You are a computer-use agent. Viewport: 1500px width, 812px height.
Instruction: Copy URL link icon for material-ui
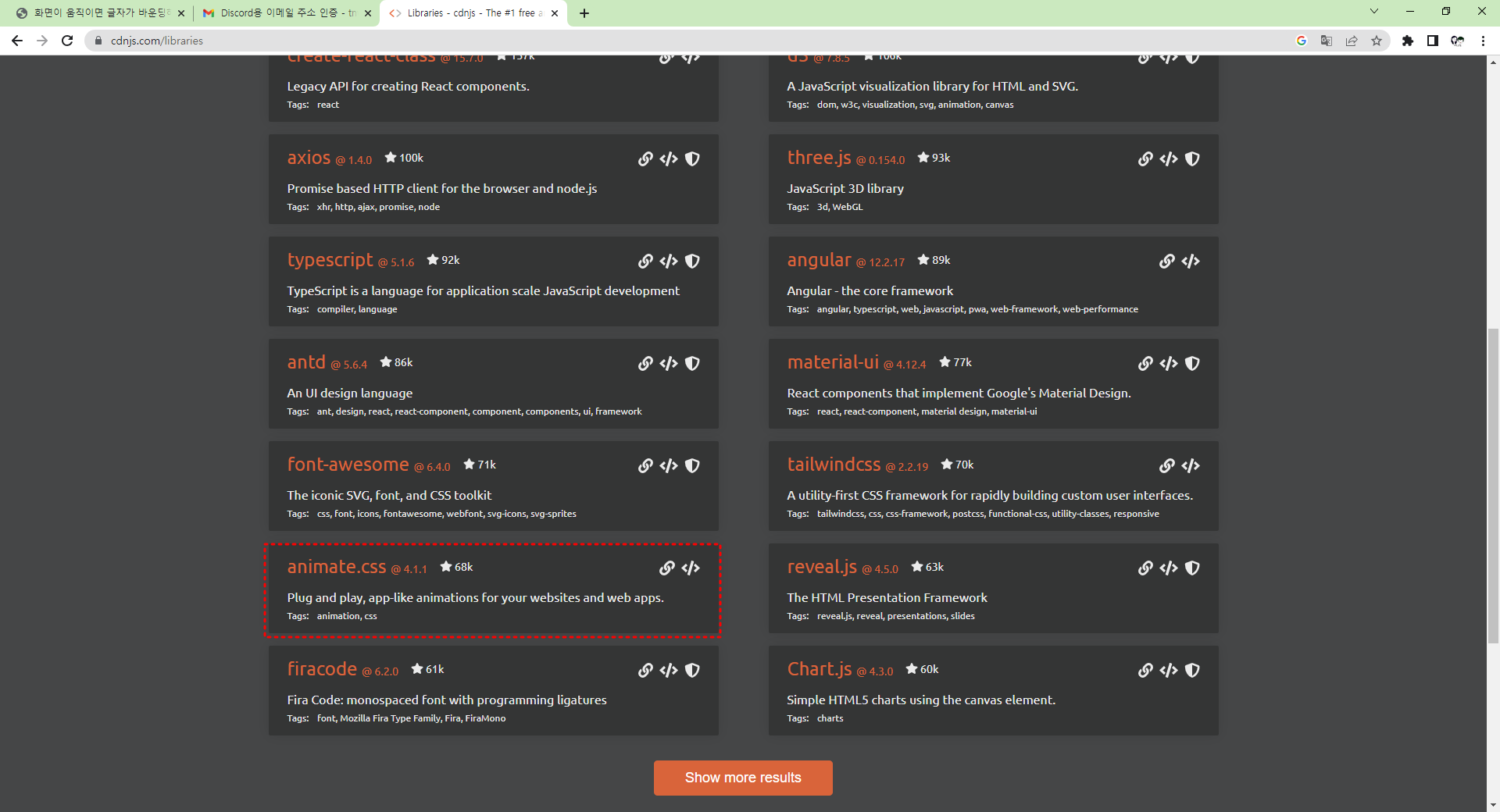click(1145, 364)
